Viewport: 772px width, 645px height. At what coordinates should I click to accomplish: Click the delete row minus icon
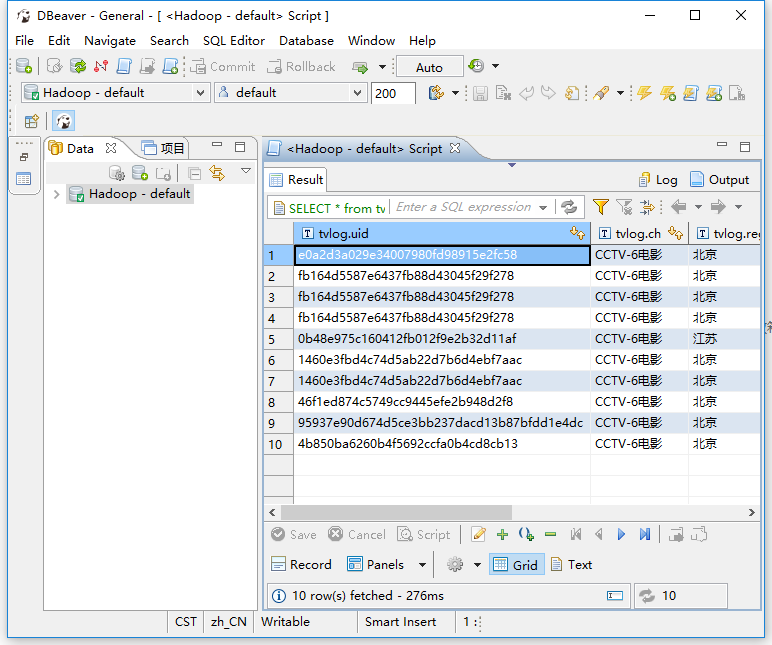click(550, 535)
